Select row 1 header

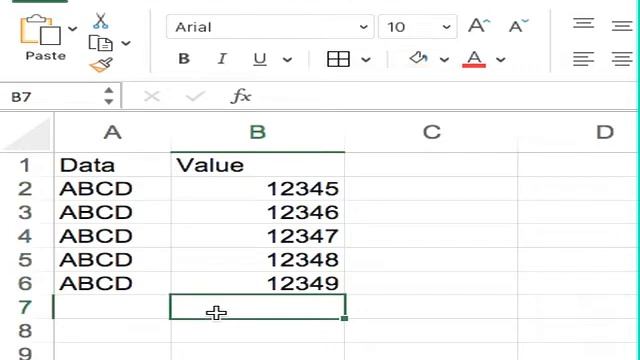pyautogui.click(x=26, y=165)
